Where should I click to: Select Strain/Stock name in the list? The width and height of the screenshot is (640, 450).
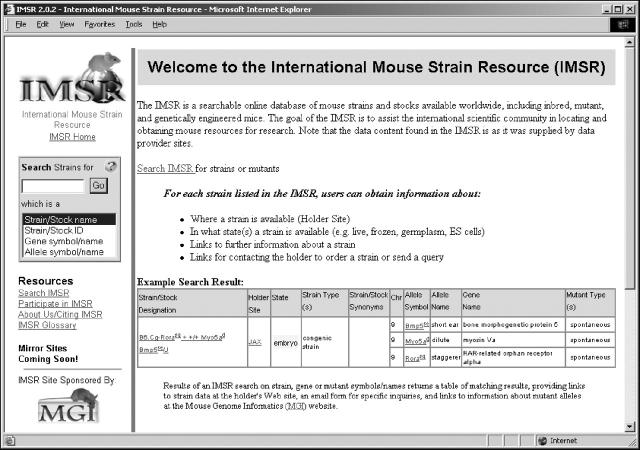tap(69, 220)
